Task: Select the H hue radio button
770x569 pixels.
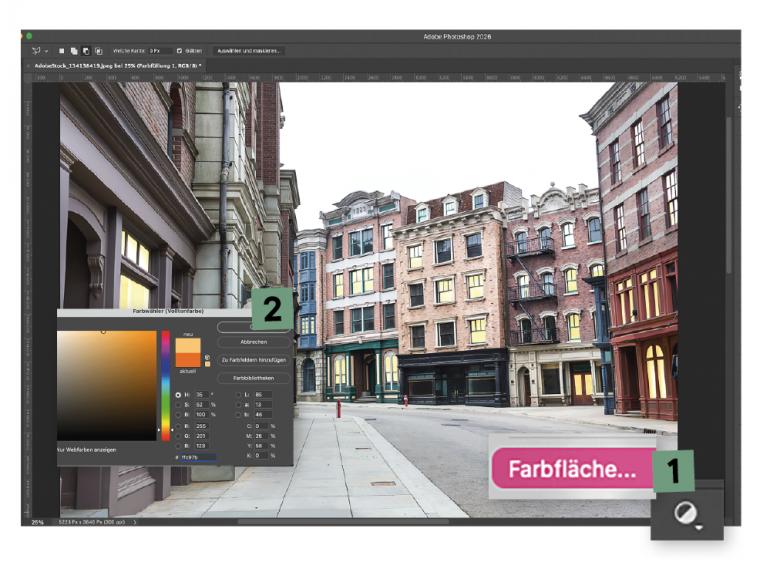Action: [x=178, y=395]
